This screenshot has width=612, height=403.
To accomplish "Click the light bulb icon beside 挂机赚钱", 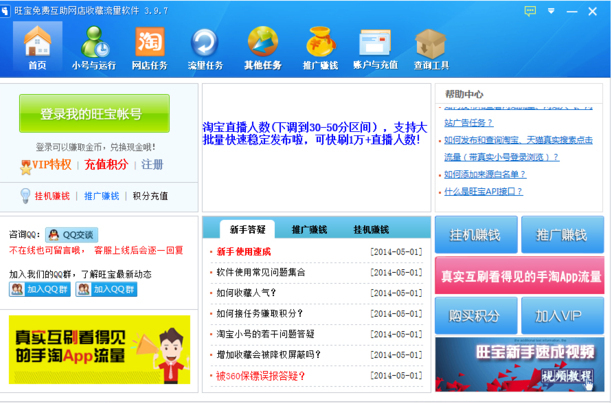I will tap(25, 195).
